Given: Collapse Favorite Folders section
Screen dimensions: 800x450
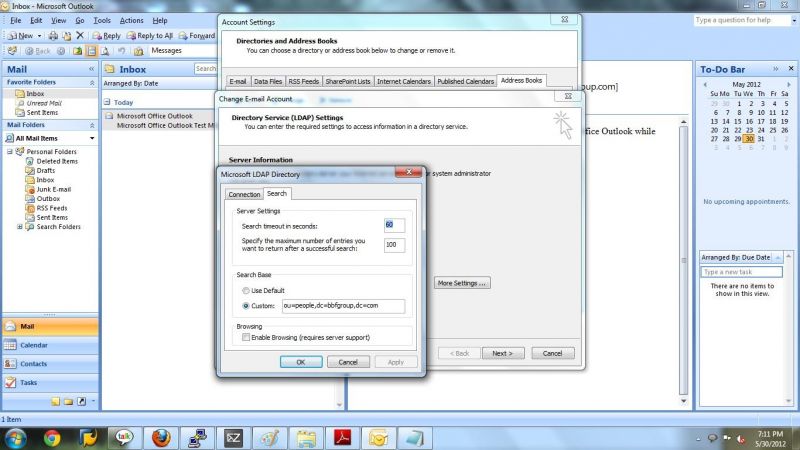Looking at the screenshot, I should tap(92, 82).
